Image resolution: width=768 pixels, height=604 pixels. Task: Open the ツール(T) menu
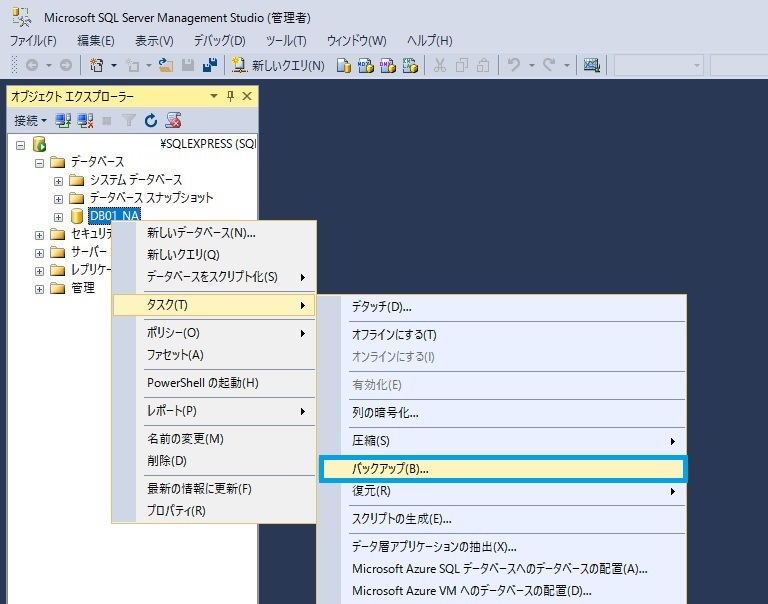click(x=286, y=41)
